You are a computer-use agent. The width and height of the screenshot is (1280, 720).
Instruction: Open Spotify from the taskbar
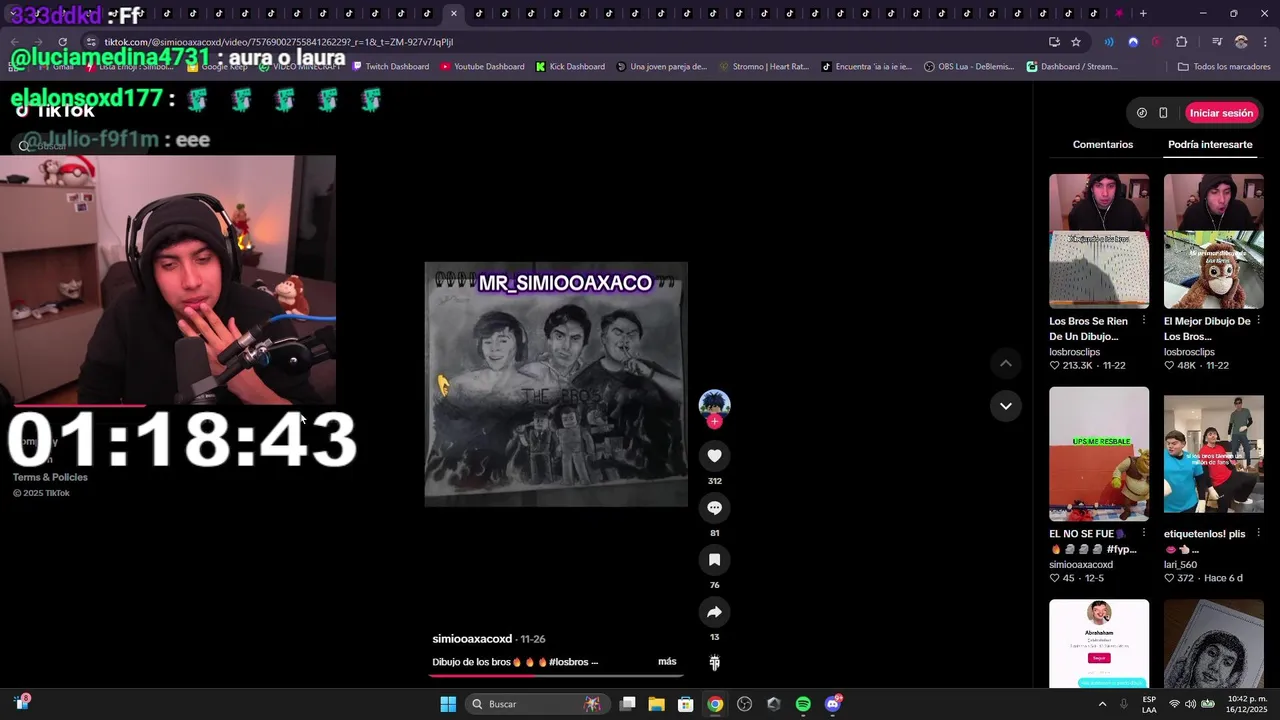click(x=803, y=704)
